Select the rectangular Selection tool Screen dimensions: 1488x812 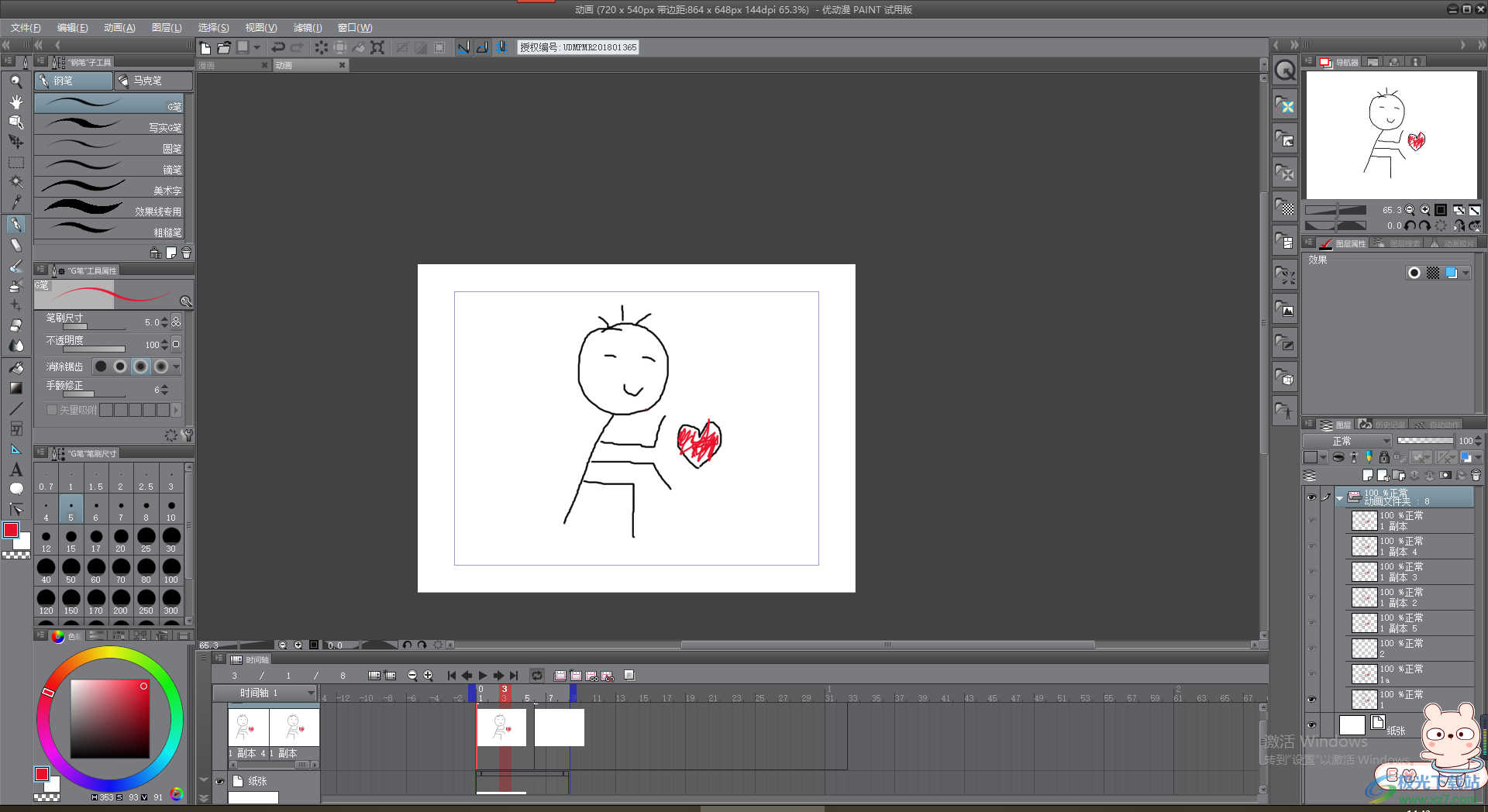15,163
